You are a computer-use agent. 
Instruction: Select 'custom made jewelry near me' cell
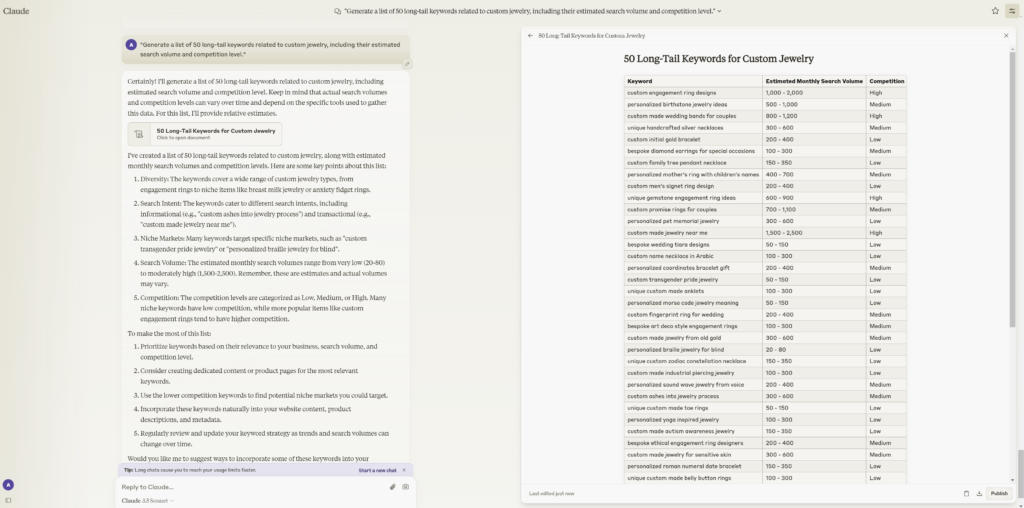coord(693,232)
